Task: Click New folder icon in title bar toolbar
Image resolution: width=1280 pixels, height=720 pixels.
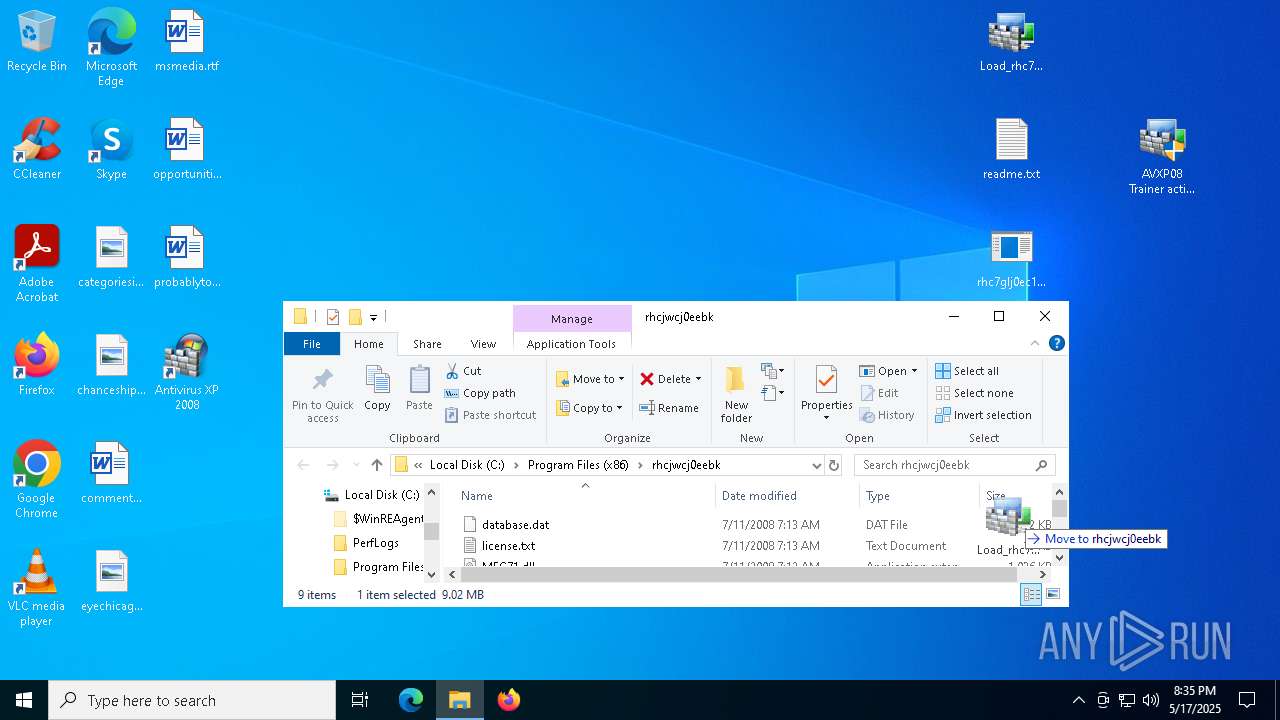Action: [x=354, y=317]
